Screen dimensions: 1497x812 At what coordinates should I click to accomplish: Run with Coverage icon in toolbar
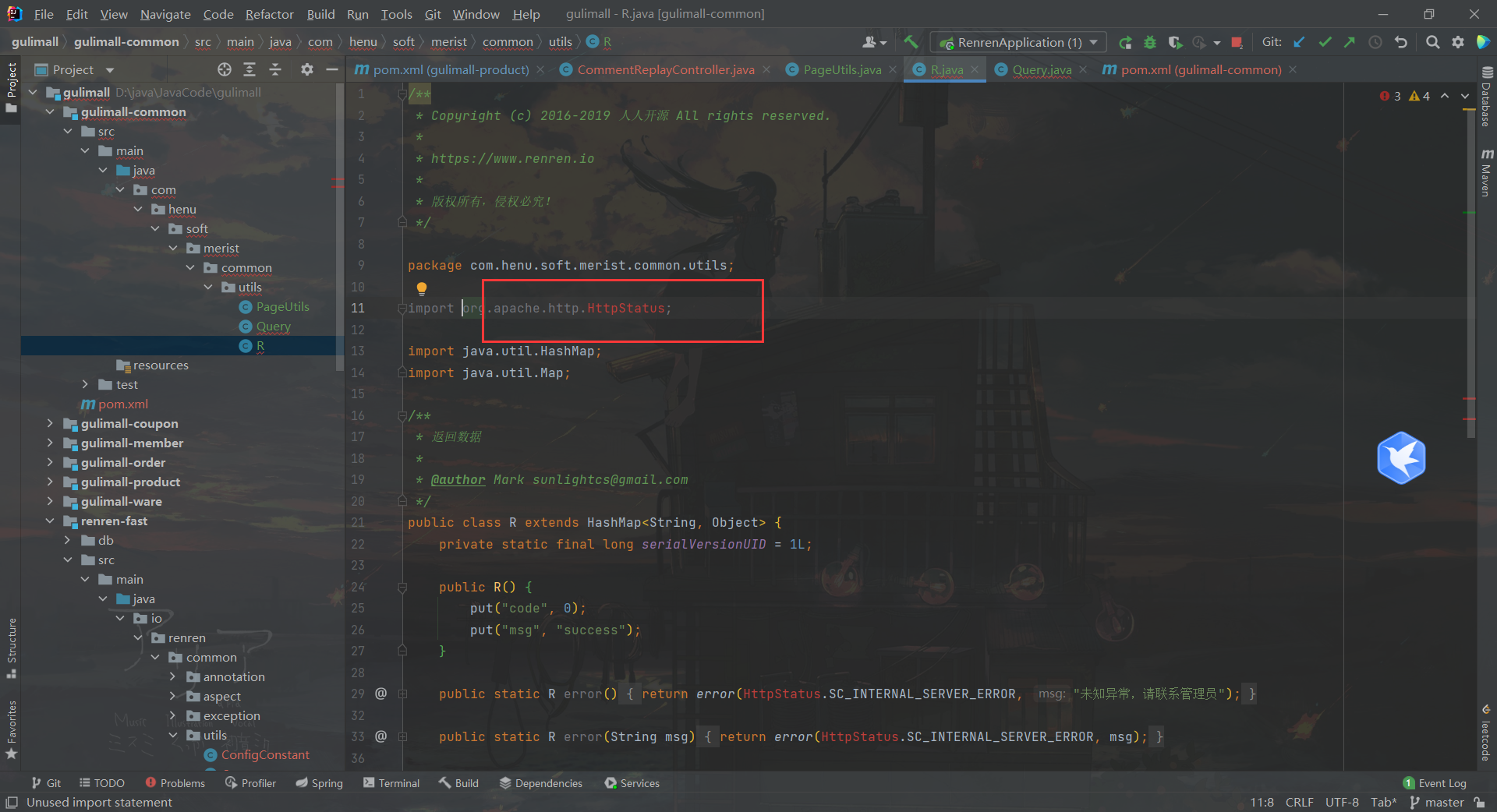(x=1175, y=42)
